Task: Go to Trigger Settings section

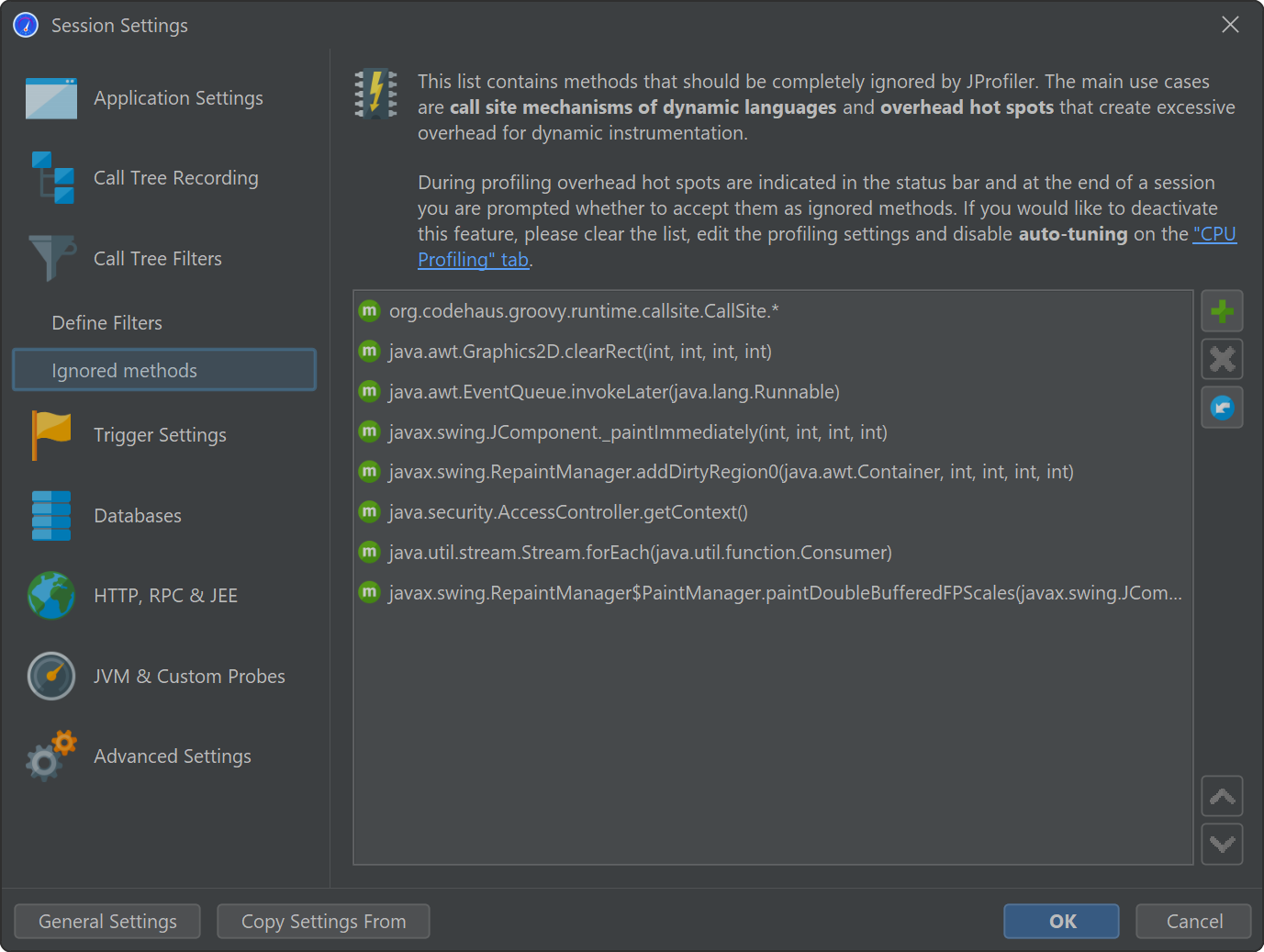Action: (x=160, y=435)
